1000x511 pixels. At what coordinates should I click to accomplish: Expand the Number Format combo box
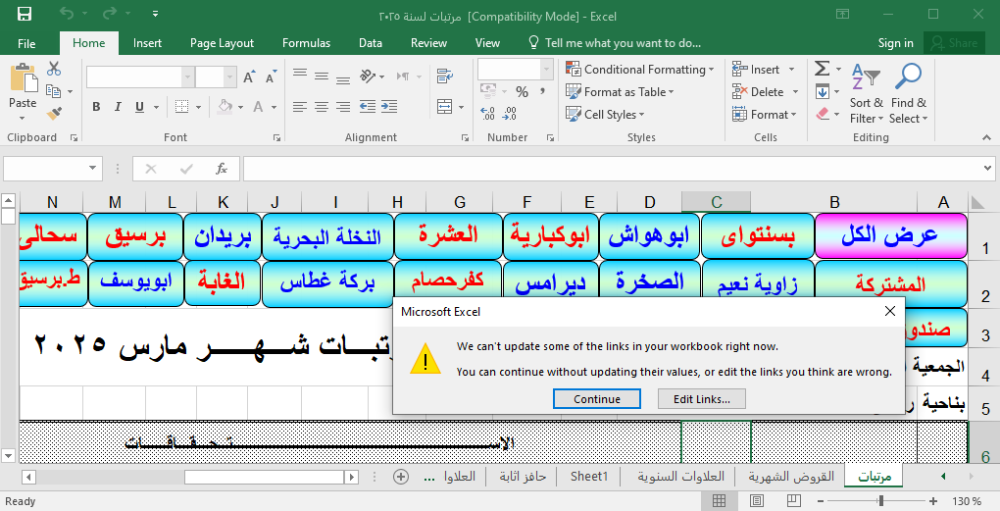pyautogui.click(x=547, y=69)
